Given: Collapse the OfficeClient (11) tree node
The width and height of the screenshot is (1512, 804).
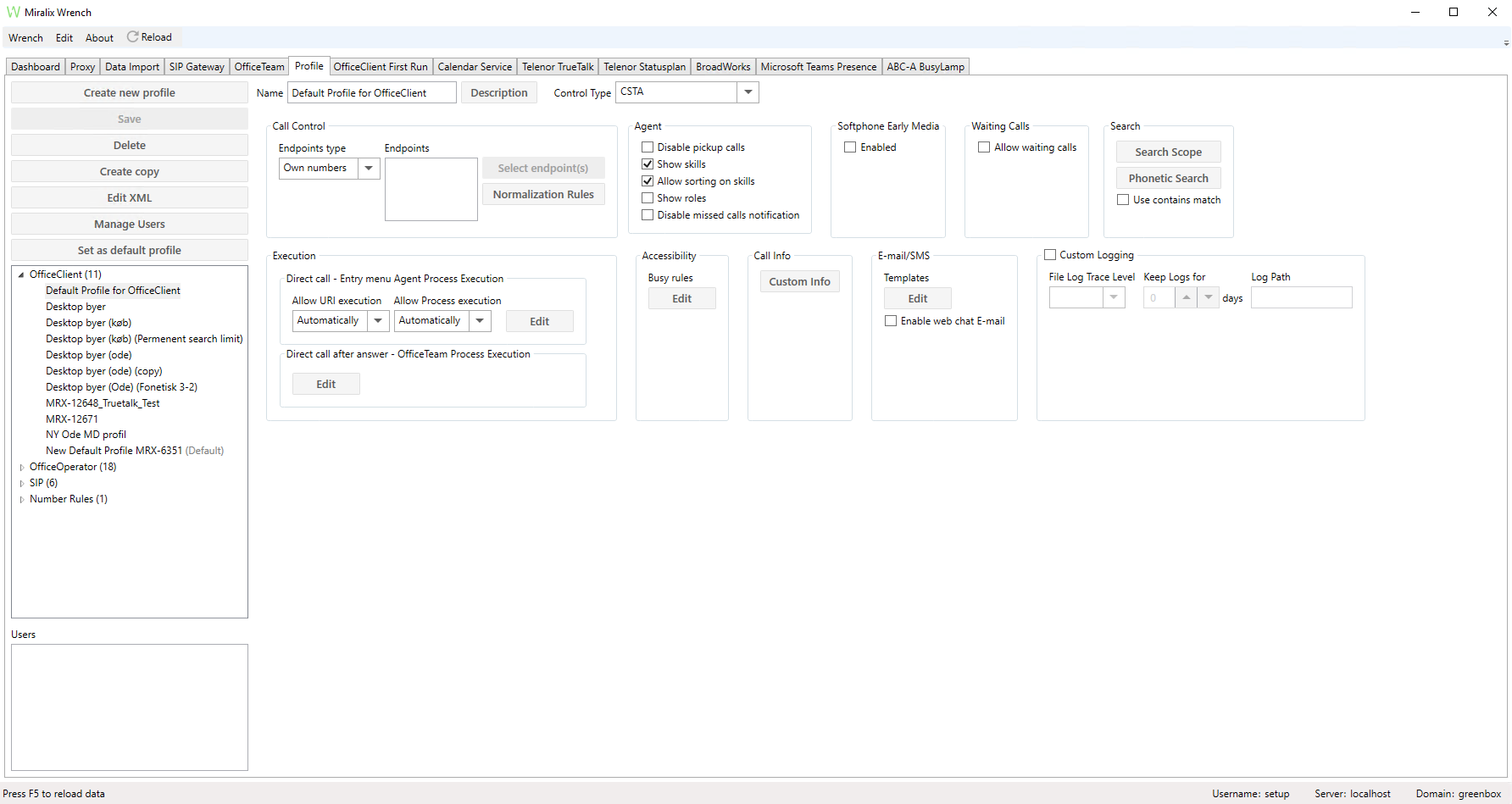Looking at the screenshot, I should 22,274.
